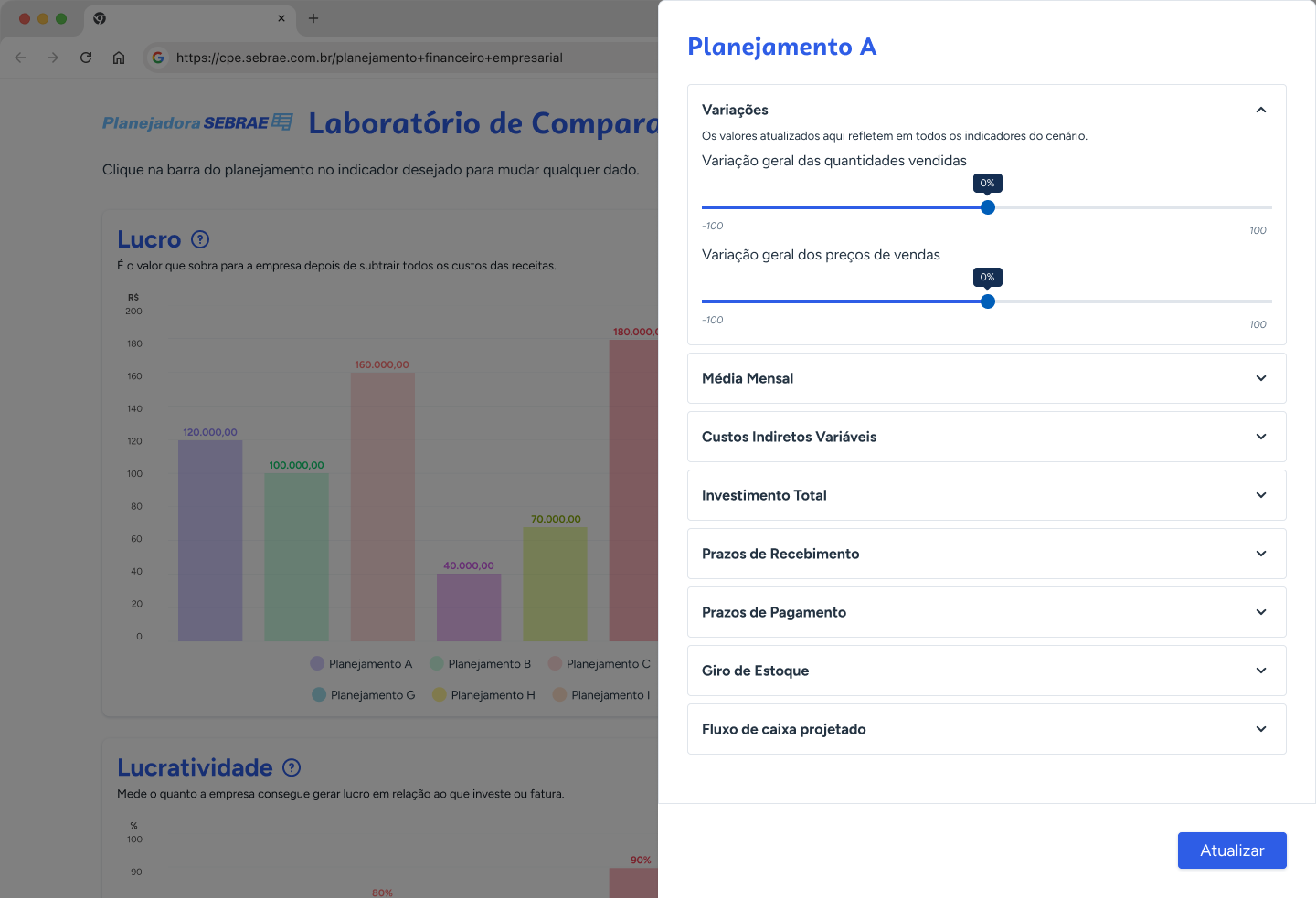Expand Fluxo de caixa projetado panel
Image resolution: width=1316 pixels, height=898 pixels.
click(987, 729)
